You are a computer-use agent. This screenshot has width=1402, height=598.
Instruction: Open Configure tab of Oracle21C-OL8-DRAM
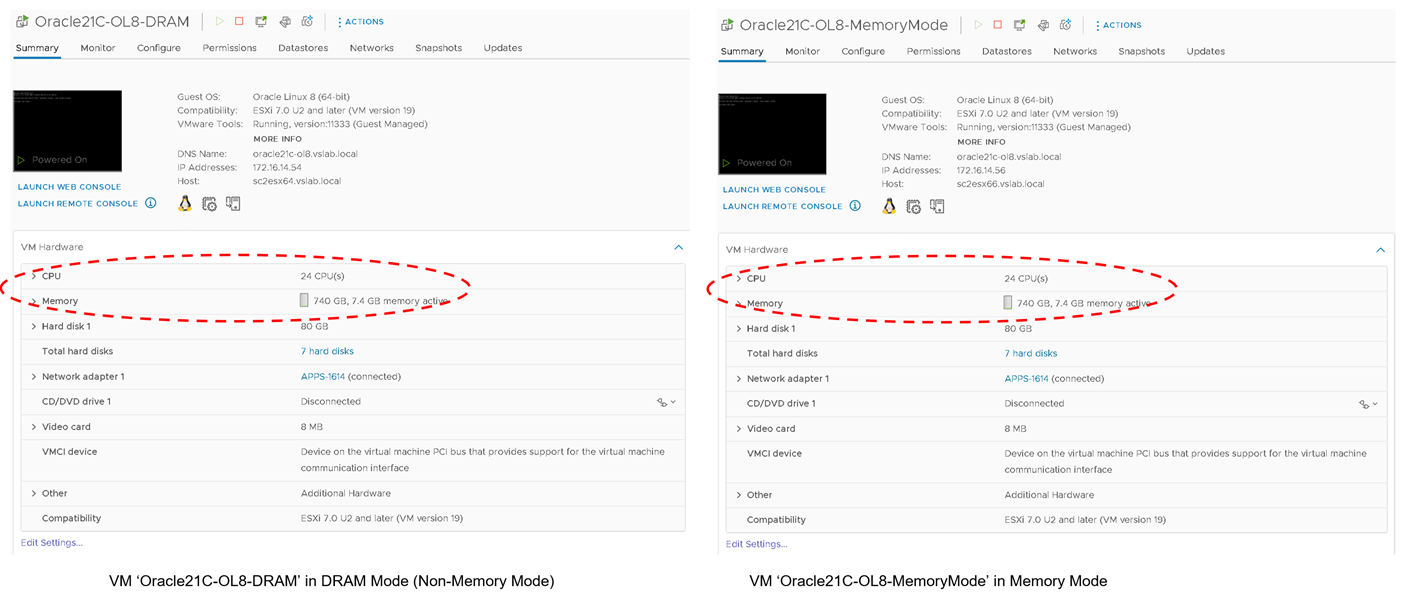[159, 48]
